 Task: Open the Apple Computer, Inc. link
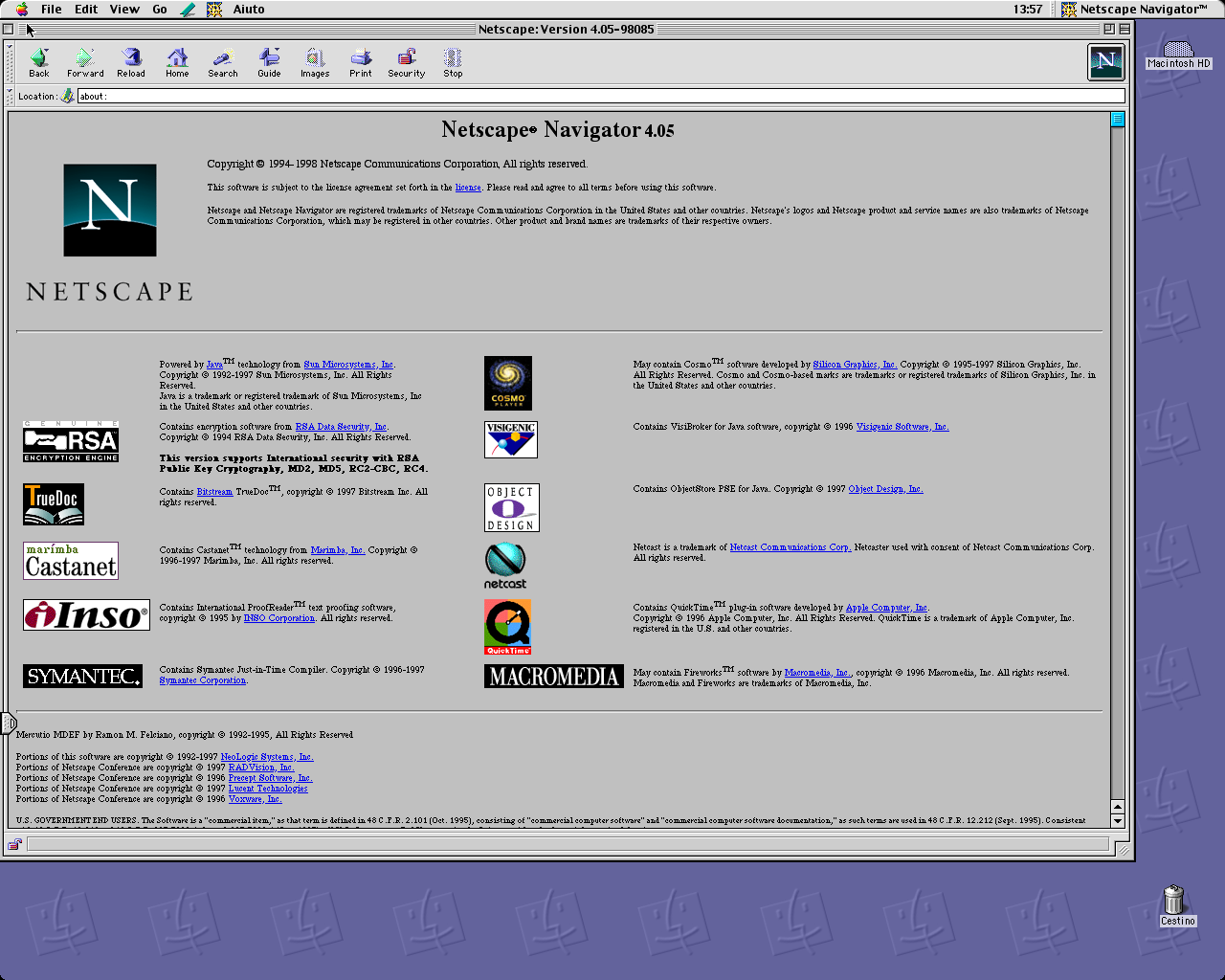click(887, 608)
